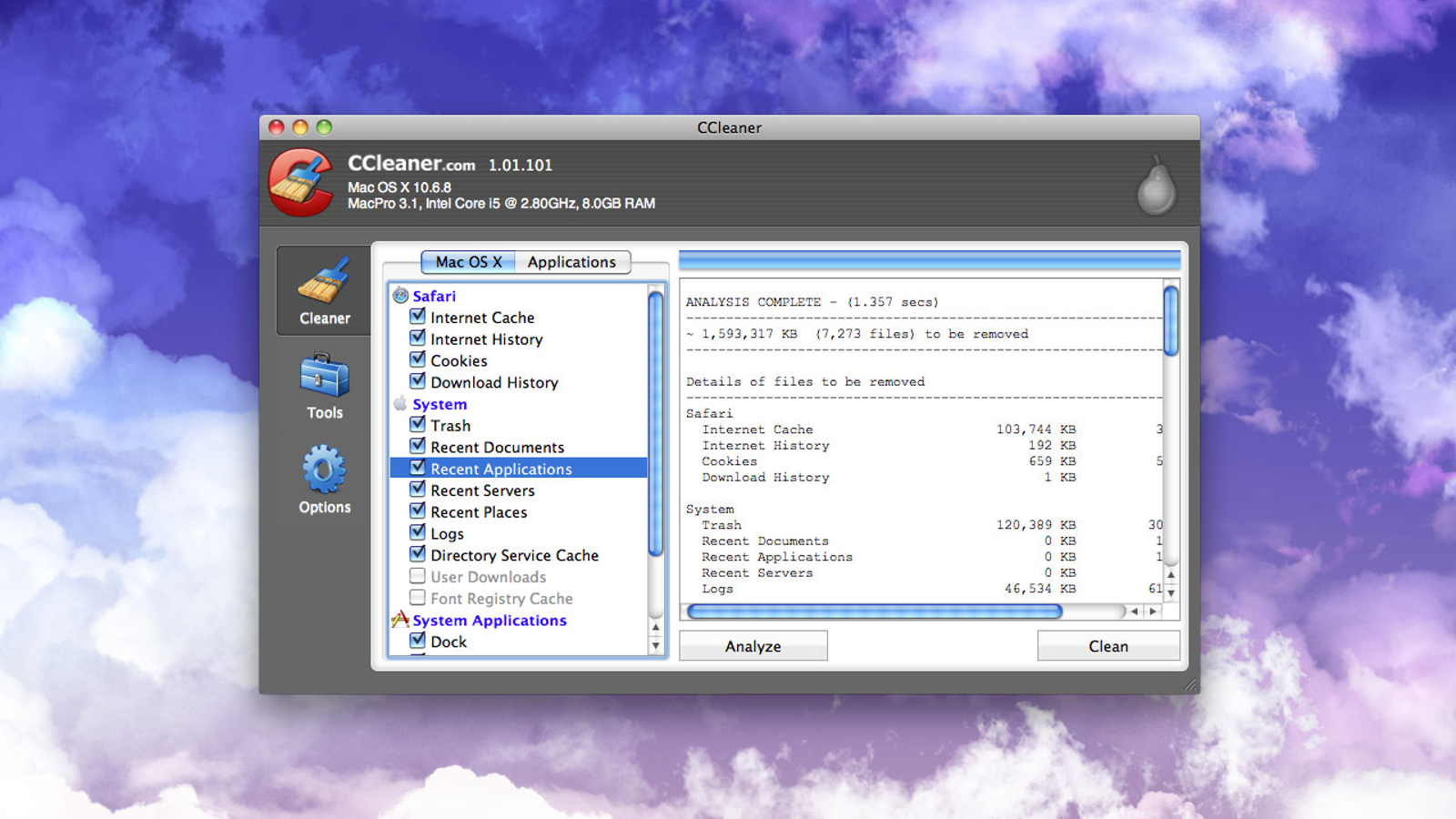Viewport: 1456px width, 819px height.
Task: Click the CCleaner logo in the header
Action: click(301, 182)
